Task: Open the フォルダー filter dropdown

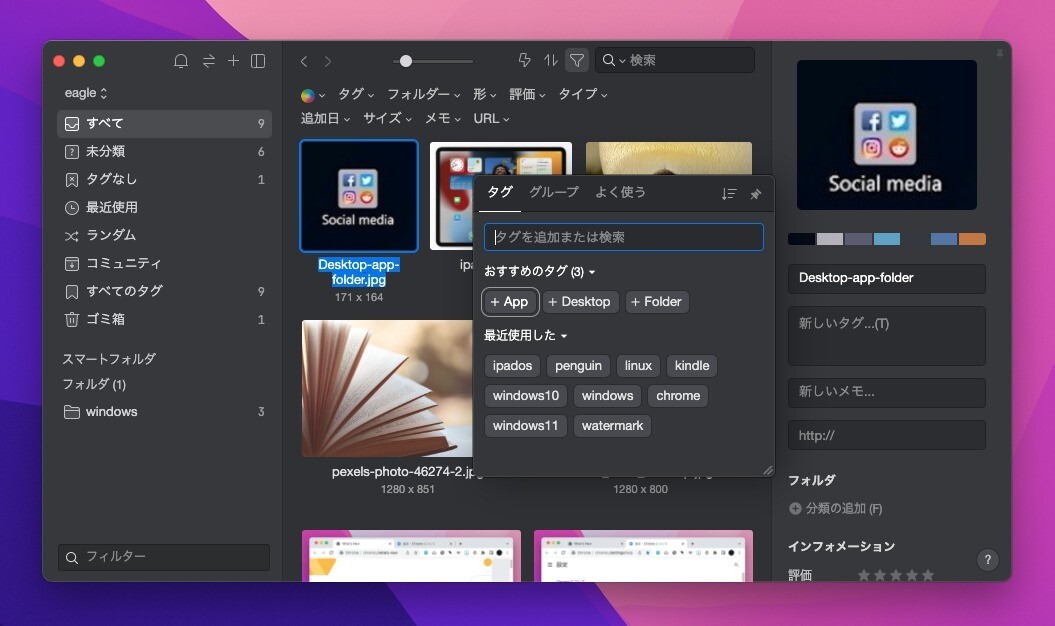Action: tap(423, 94)
